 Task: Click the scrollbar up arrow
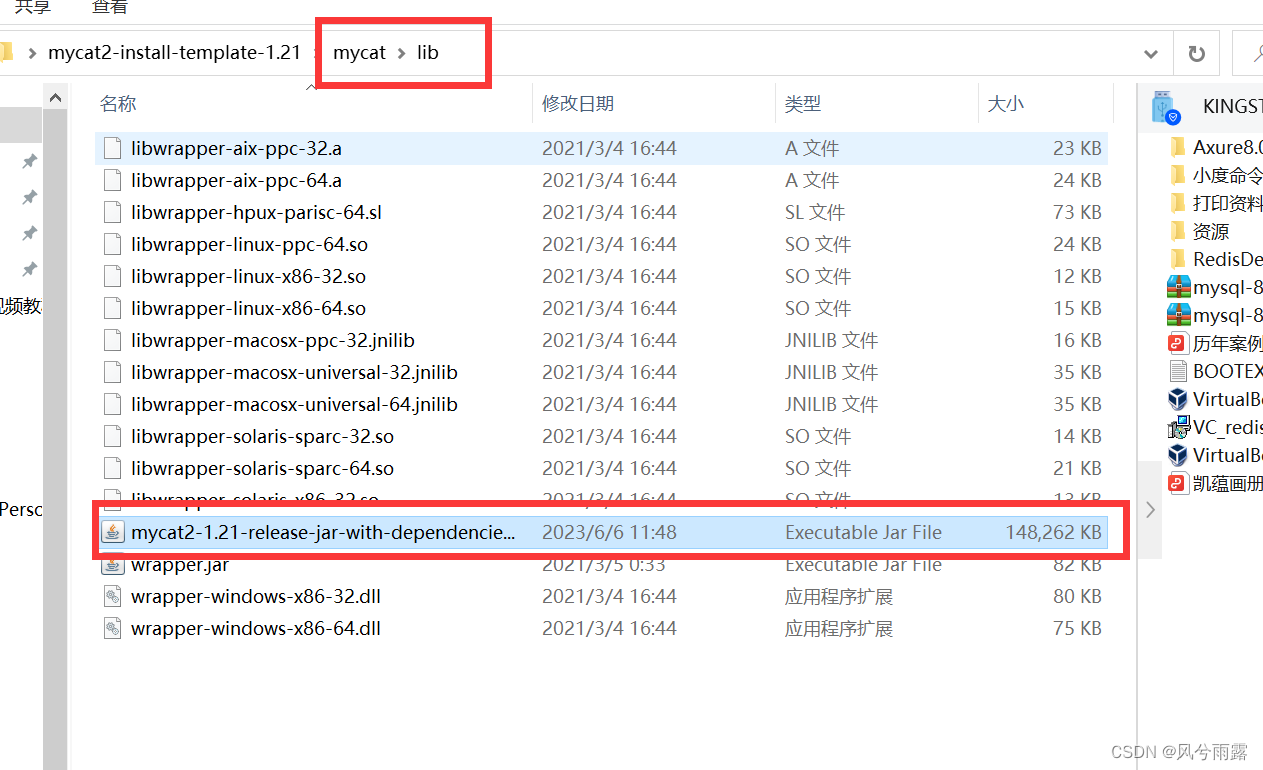pos(55,96)
